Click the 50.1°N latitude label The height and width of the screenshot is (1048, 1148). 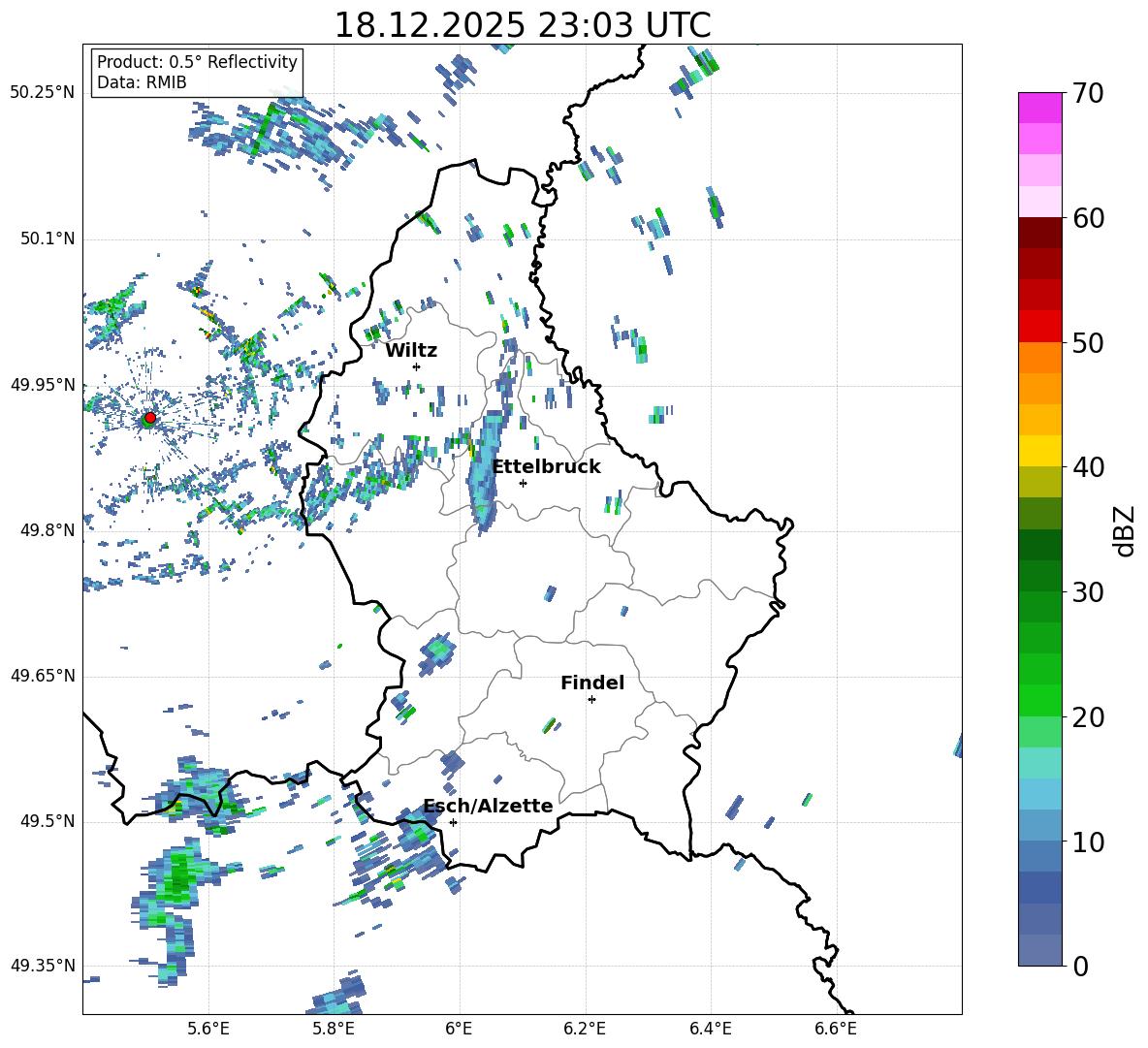coord(47,238)
